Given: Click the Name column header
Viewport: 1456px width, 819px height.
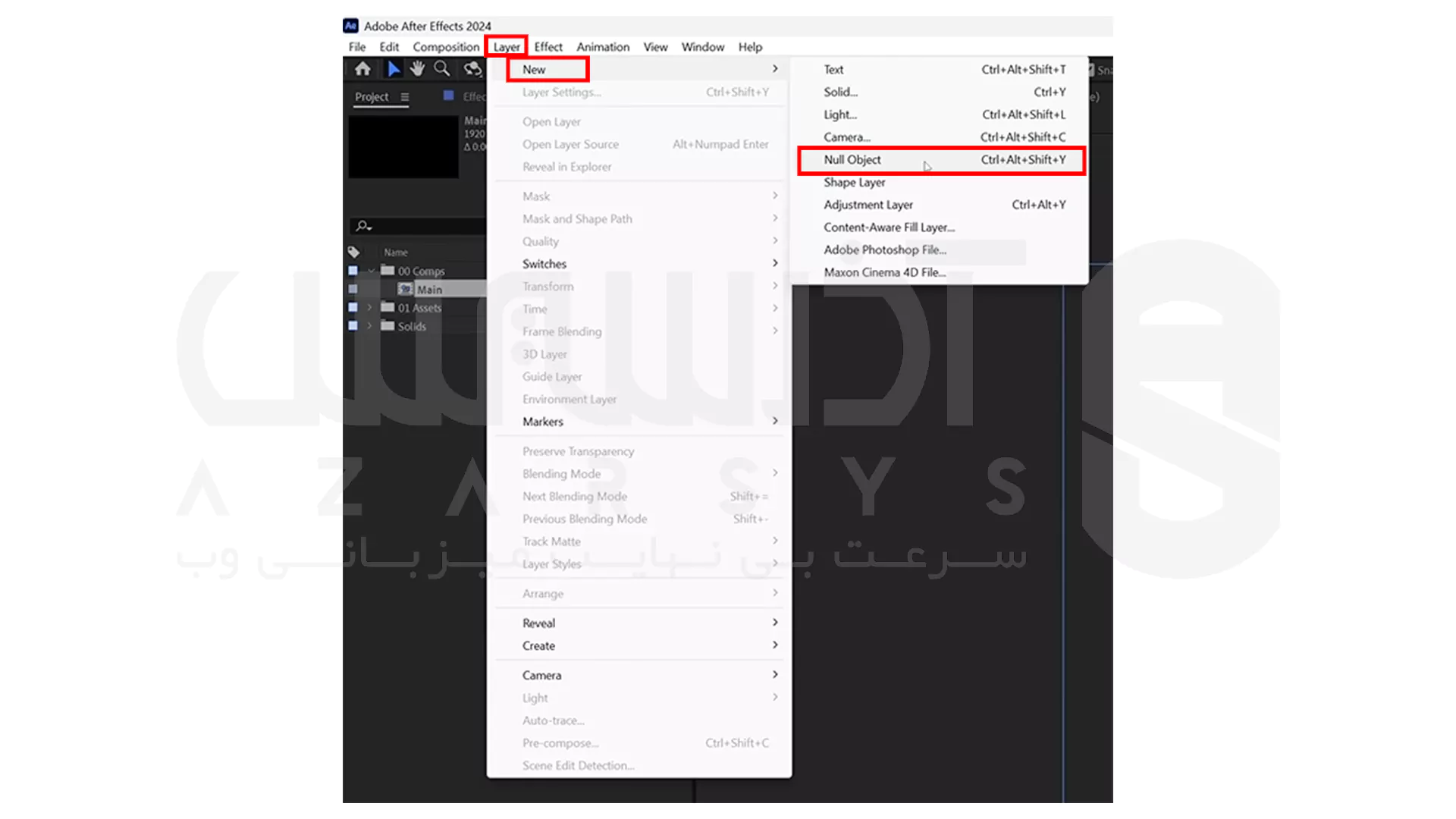Looking at the screenshot, I should (x=395, y=253).
